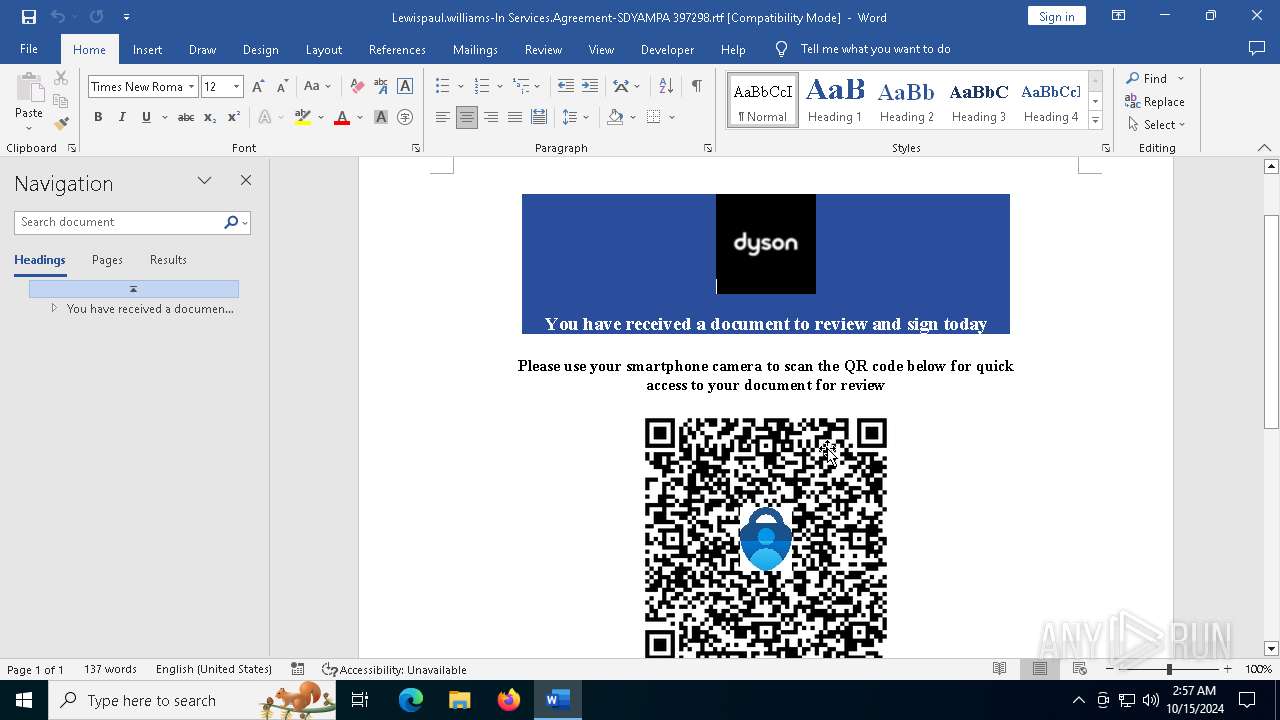Increase font size with the grow icon

[x=259, y=87]
